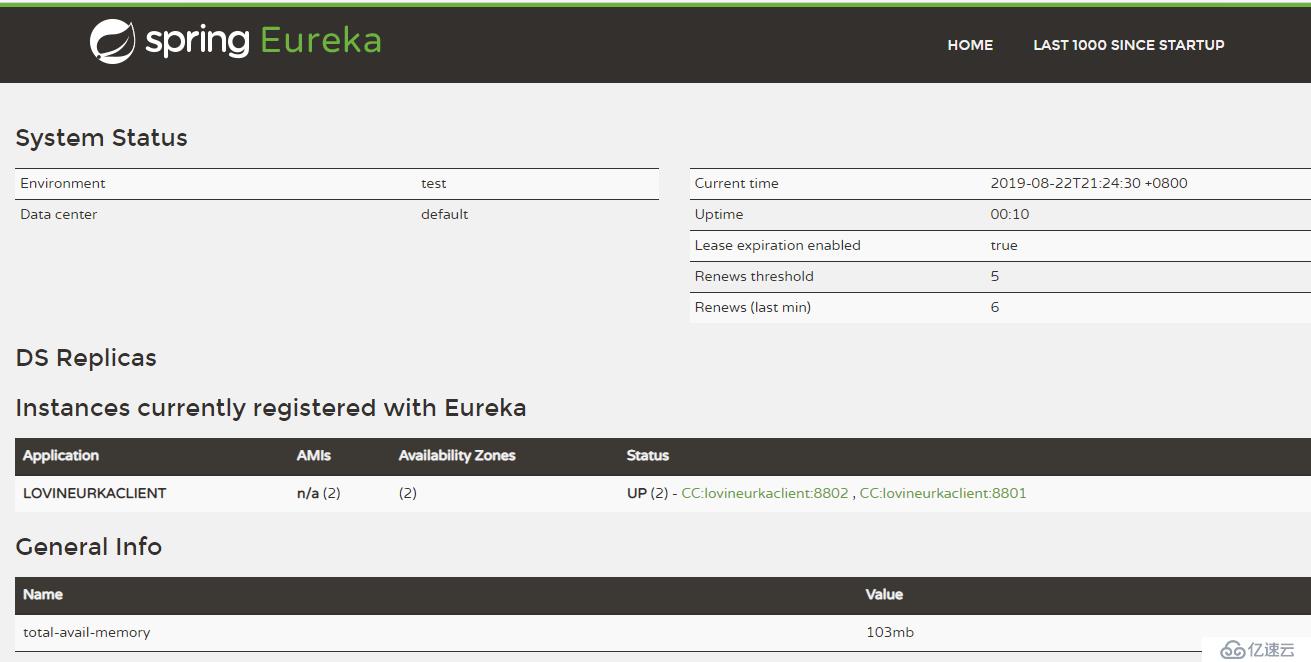Image resolution: width=1311 pixels, height=662 pixels.
Task: Select the AMIs value n/a (2)
Action: pos(319,493)
